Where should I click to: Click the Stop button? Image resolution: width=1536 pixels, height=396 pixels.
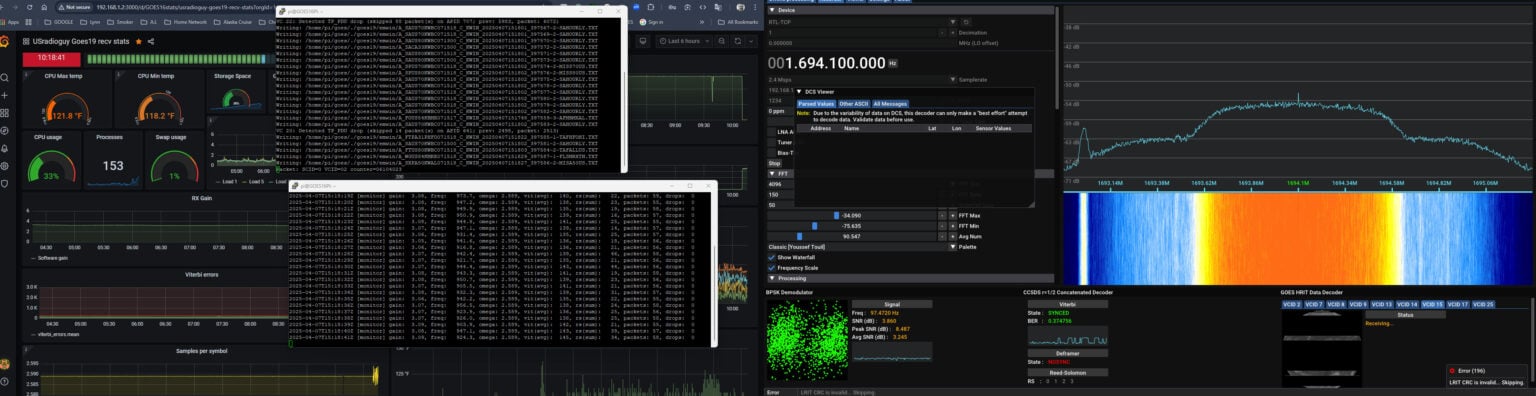774,163
